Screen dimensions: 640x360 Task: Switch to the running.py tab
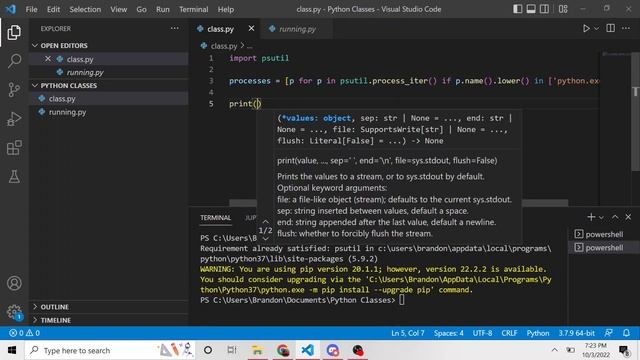point(296,29)
